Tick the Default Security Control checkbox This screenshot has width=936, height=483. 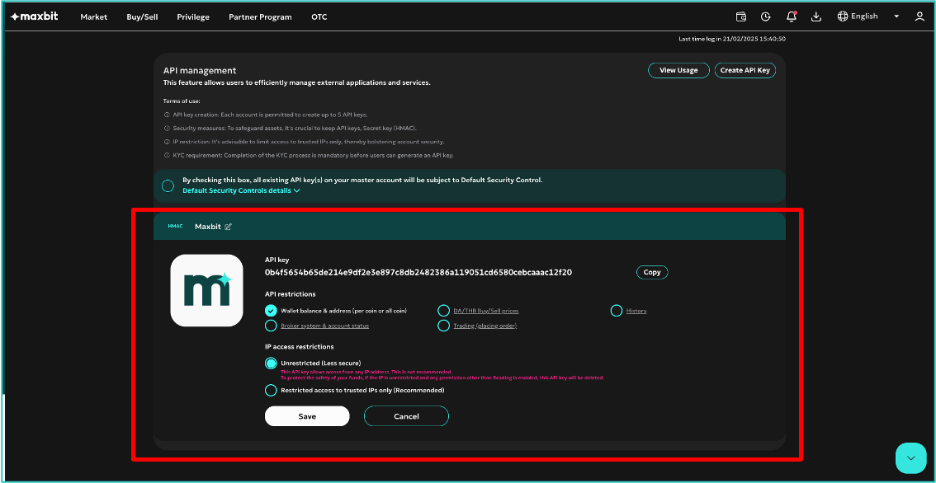click(x=168, y=185)
